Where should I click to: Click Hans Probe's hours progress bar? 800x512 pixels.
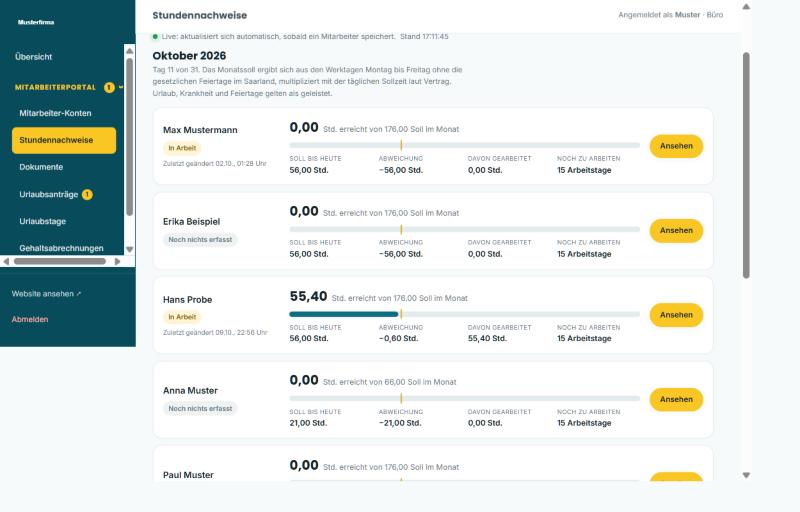click(464, 314)
